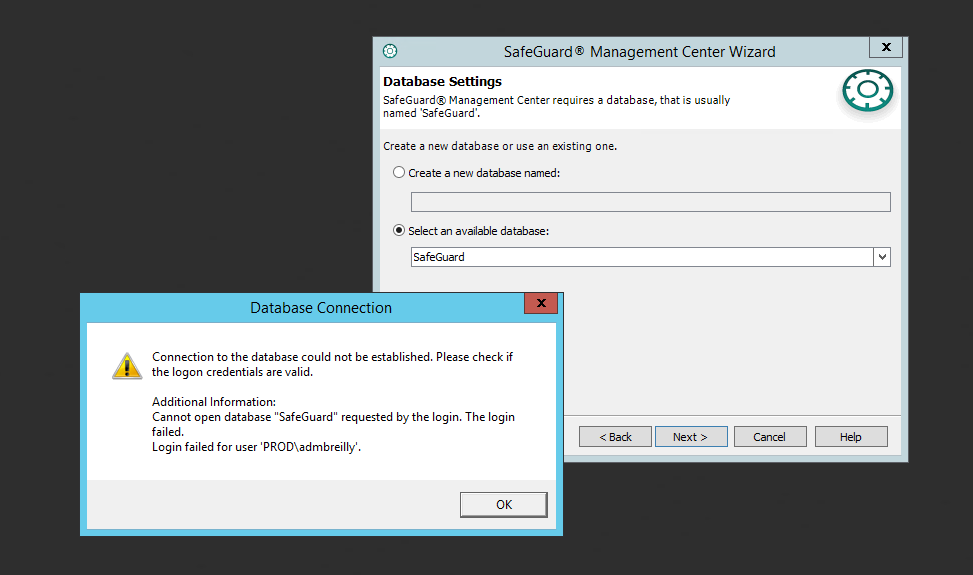This screenshot has width=973, height=575.
Task: Click the 'Login failed for user' message line
Action: (x=256, y=447)
